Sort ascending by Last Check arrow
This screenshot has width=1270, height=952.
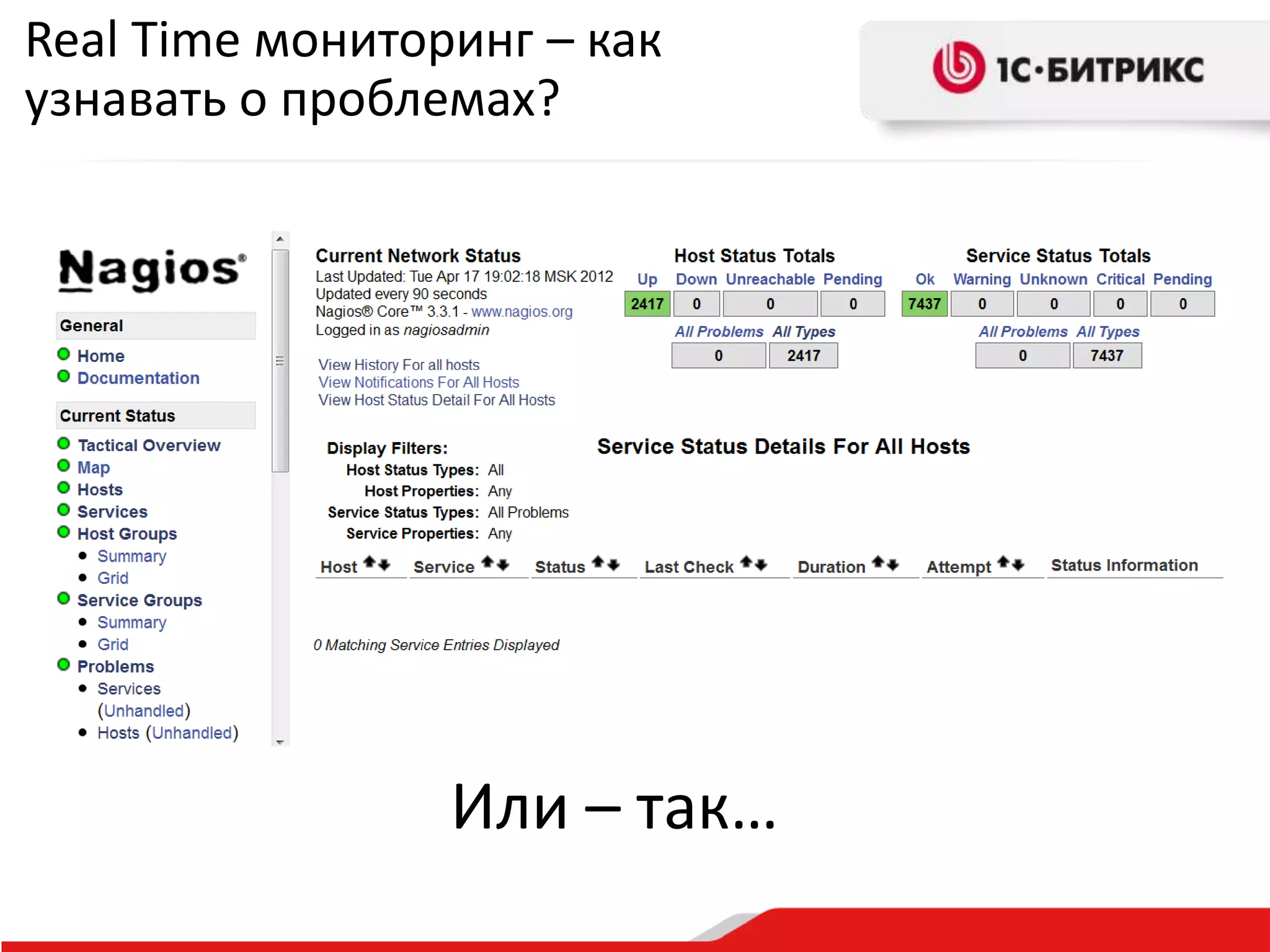pyautogui.click(x=747, y=562)
